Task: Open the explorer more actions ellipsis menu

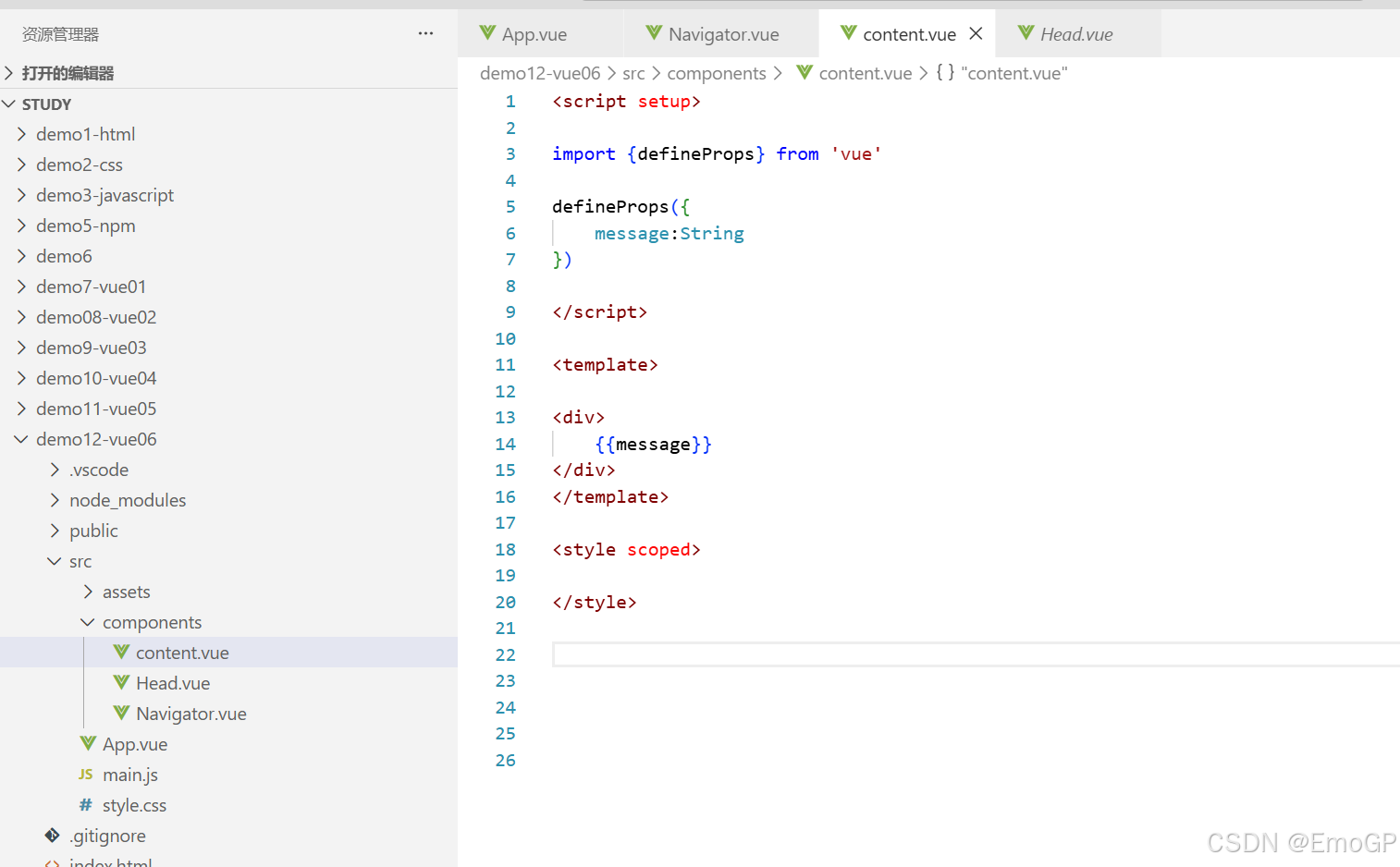Action: [425, 33]
